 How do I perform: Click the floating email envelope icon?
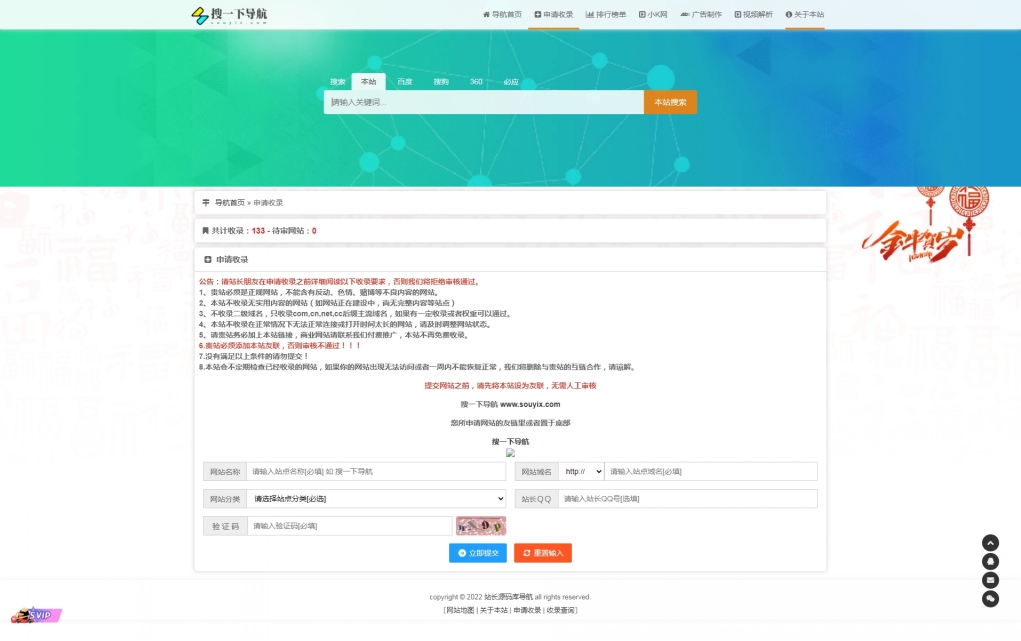[x=990, y=580]
